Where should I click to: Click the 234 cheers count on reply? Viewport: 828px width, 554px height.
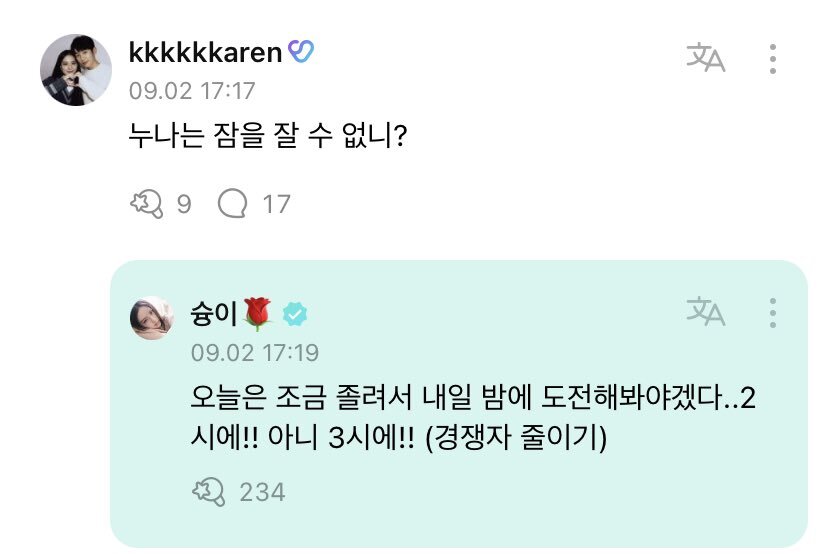[262, 492]
